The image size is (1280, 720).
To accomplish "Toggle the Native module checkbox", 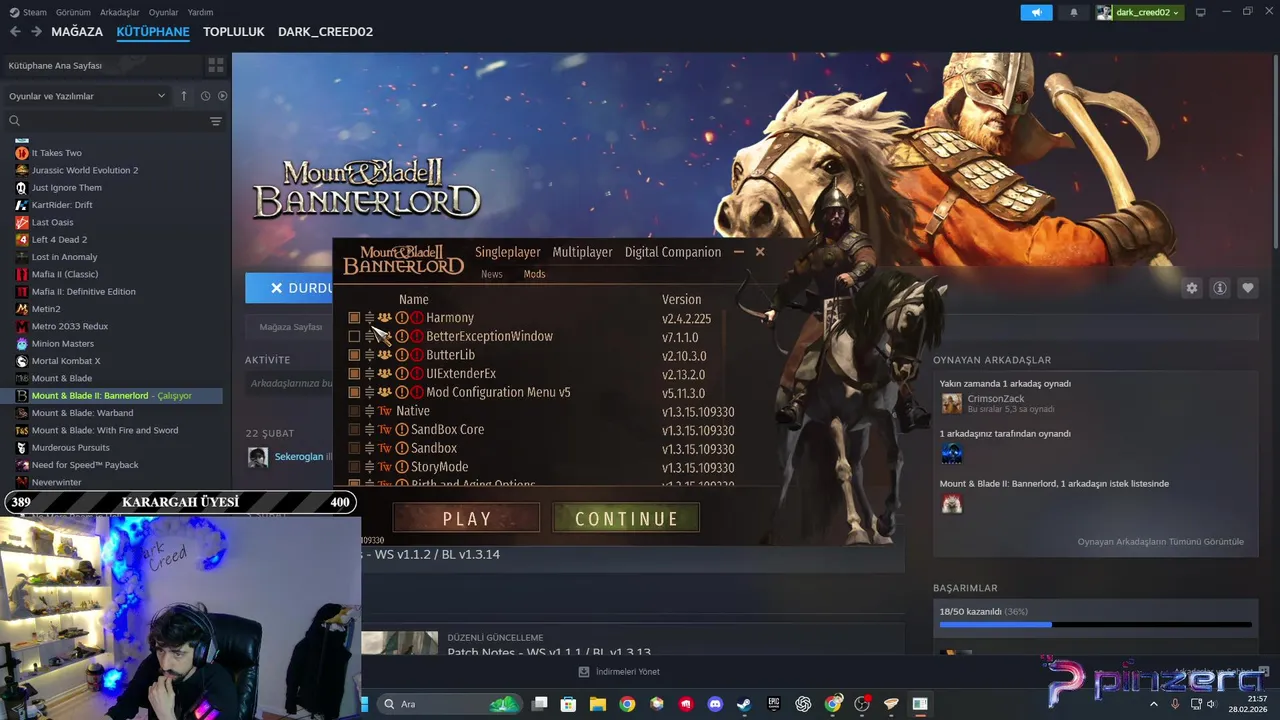I will [354, 411].
